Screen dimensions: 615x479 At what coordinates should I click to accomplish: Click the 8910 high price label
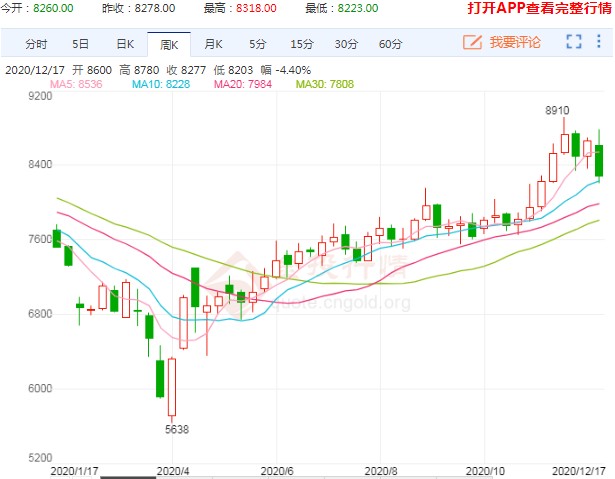coord(557,110)
